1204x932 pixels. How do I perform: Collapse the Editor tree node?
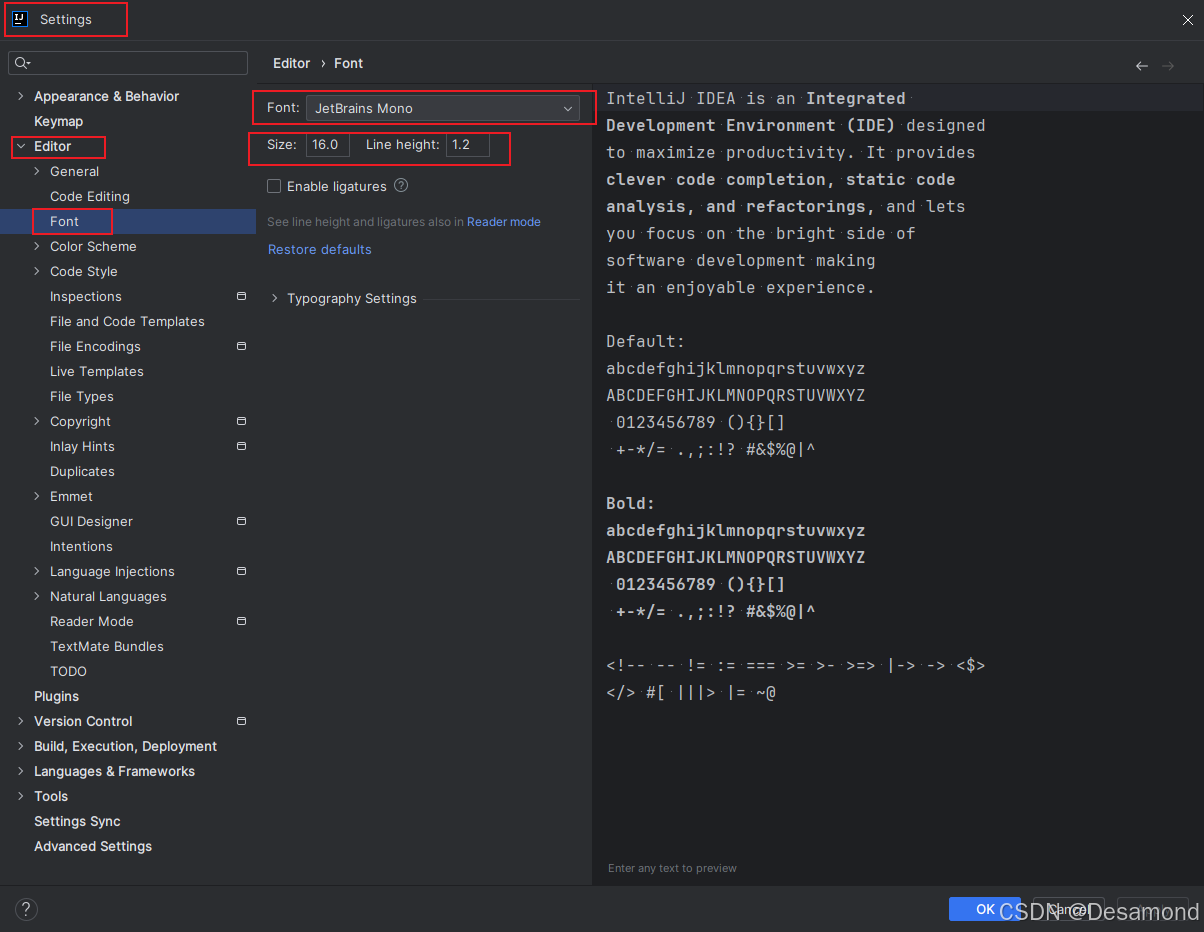(x=21, y=146)
